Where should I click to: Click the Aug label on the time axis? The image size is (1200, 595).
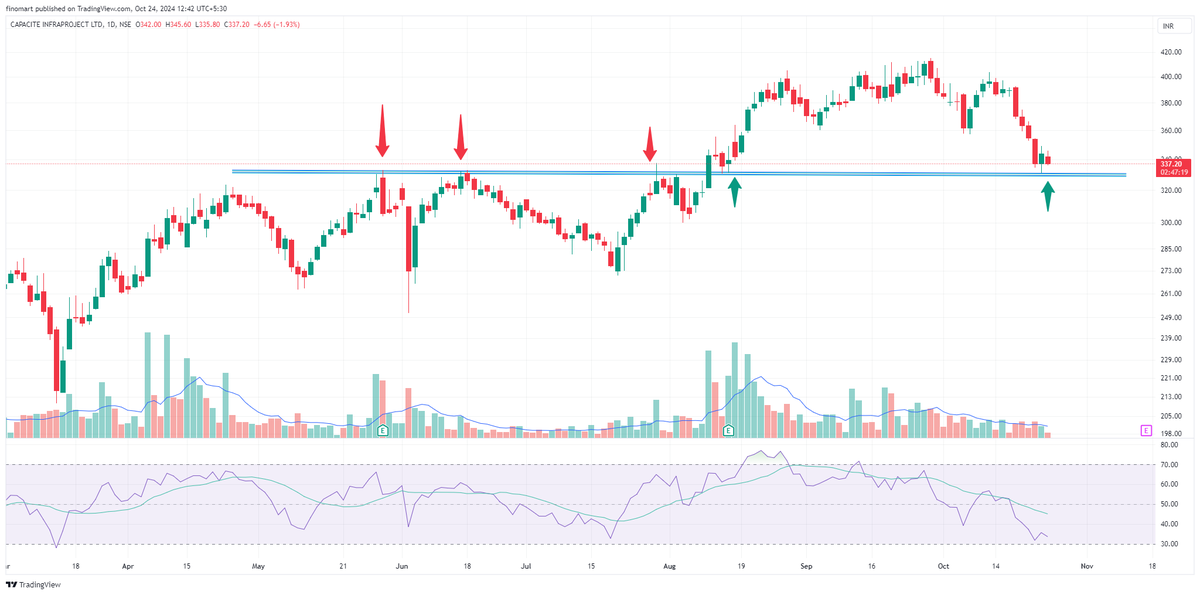pos(670,565)
